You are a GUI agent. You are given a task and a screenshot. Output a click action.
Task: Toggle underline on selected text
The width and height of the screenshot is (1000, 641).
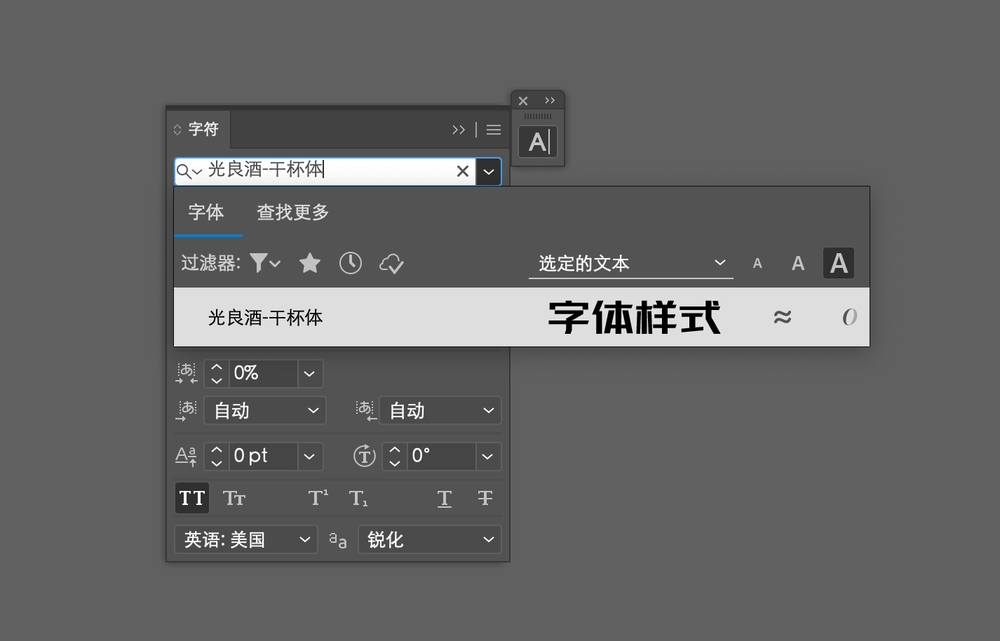click(x=444, y=497)
